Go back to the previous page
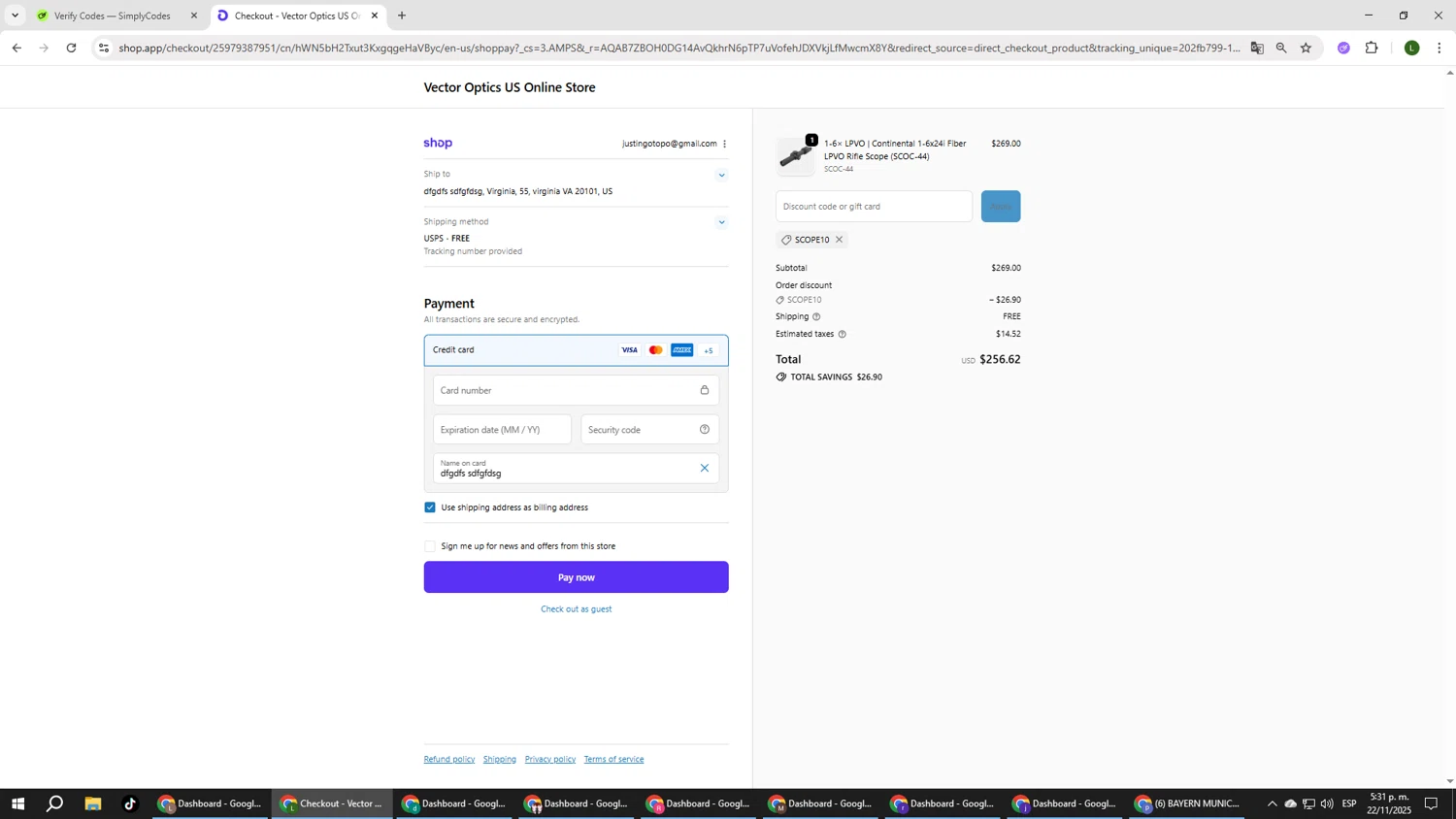Viewport: 1456px width, 819px height. (x=17, y=48)
